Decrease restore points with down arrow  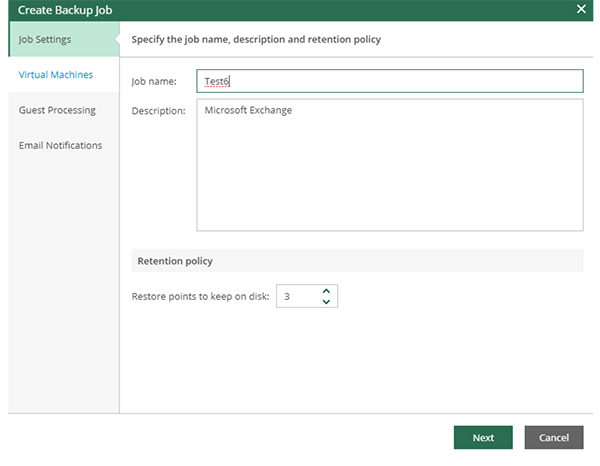tap(326, 301)
